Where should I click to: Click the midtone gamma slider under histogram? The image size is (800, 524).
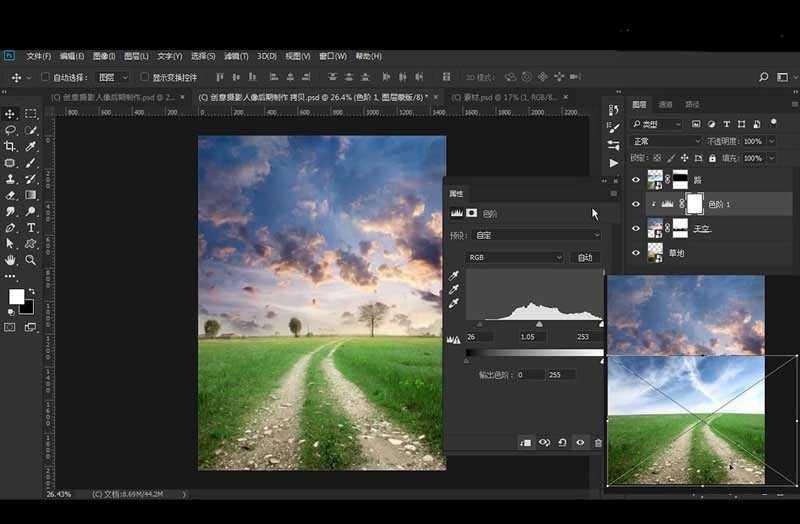(540, 324)
